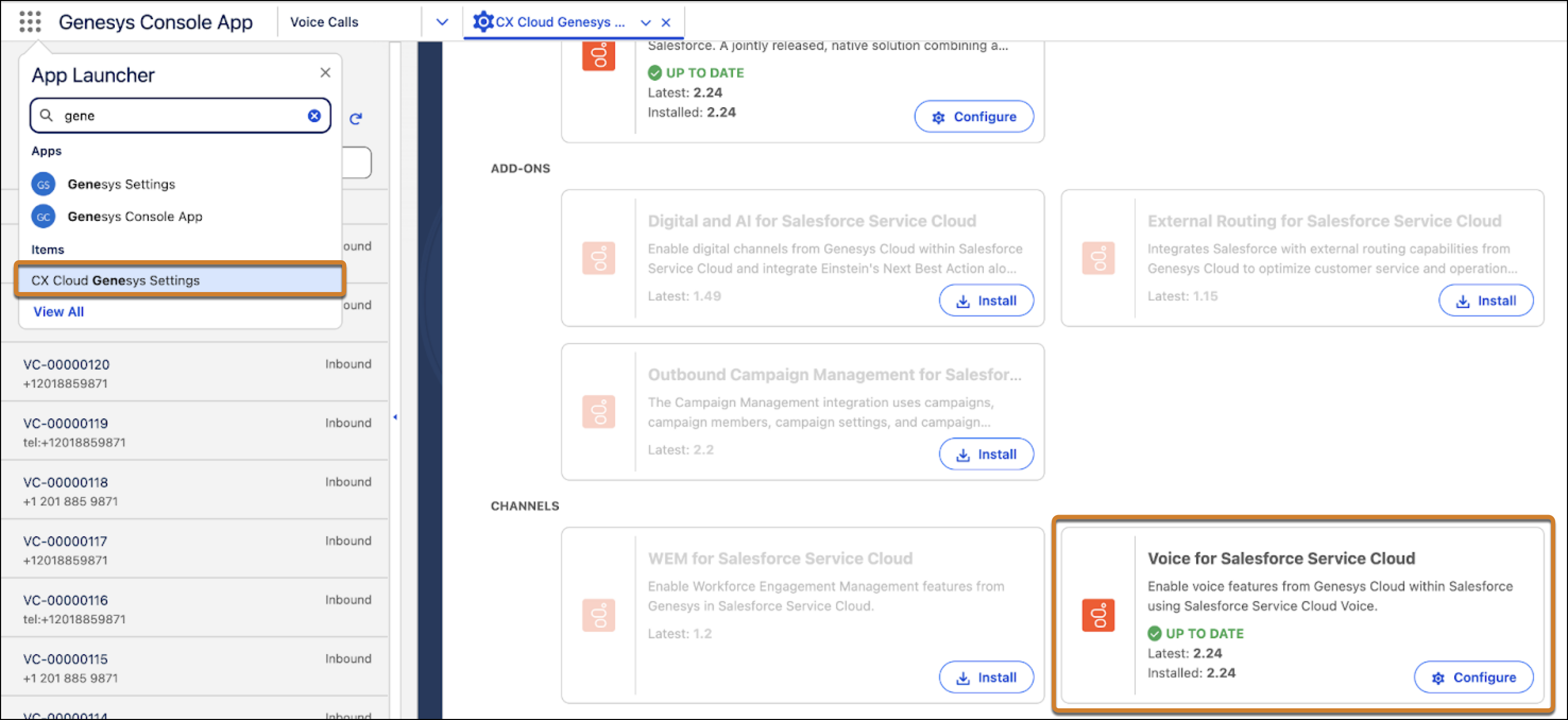Close the CX Cloud Genesys tab
This screenshot has width=1568, height=720.
pos(666,22)
